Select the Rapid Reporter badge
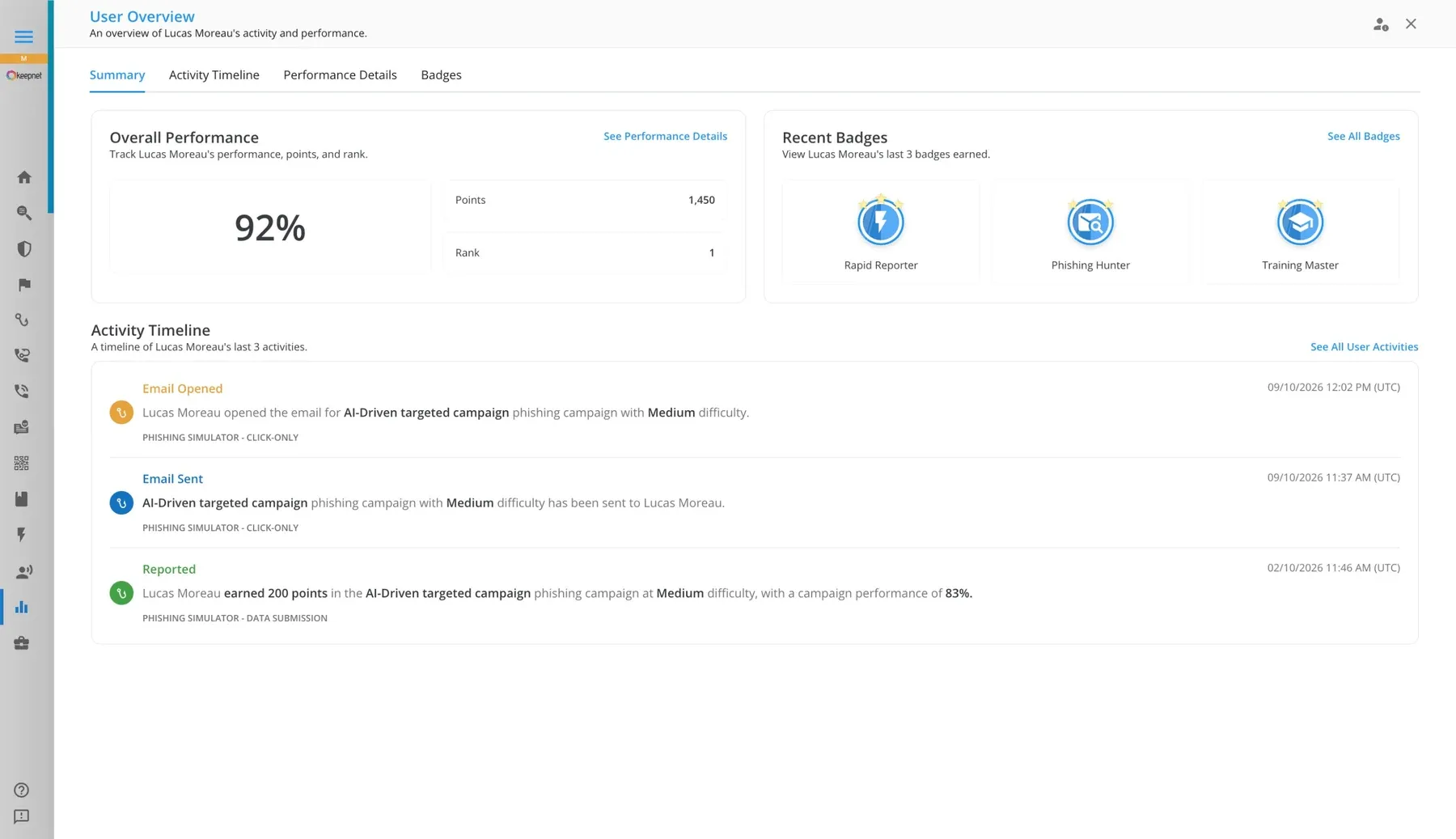The width and height of the screenshot is (1456, 839). pyautogui.click(x=881, y=232)
